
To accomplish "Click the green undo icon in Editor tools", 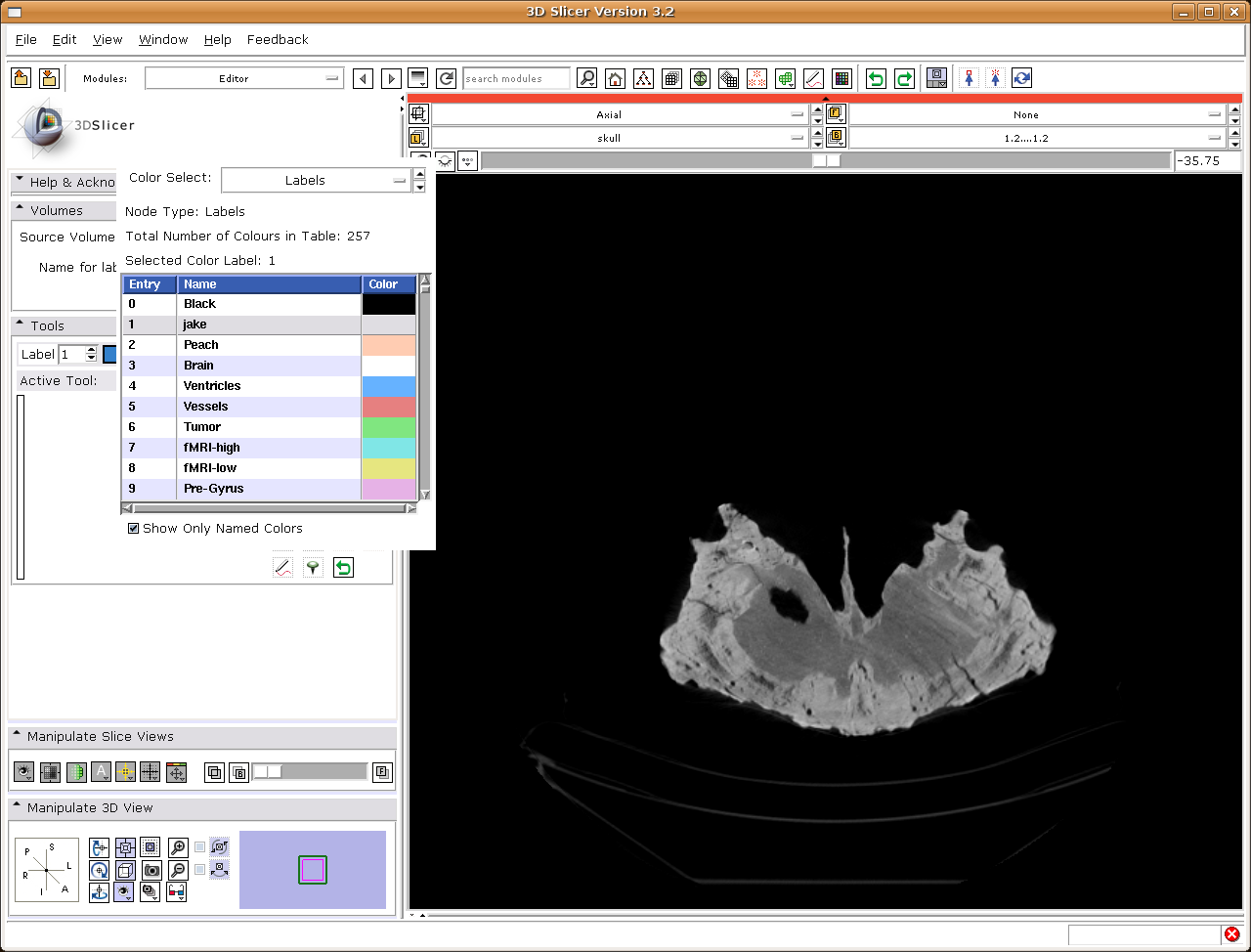I will coord(343,567).
